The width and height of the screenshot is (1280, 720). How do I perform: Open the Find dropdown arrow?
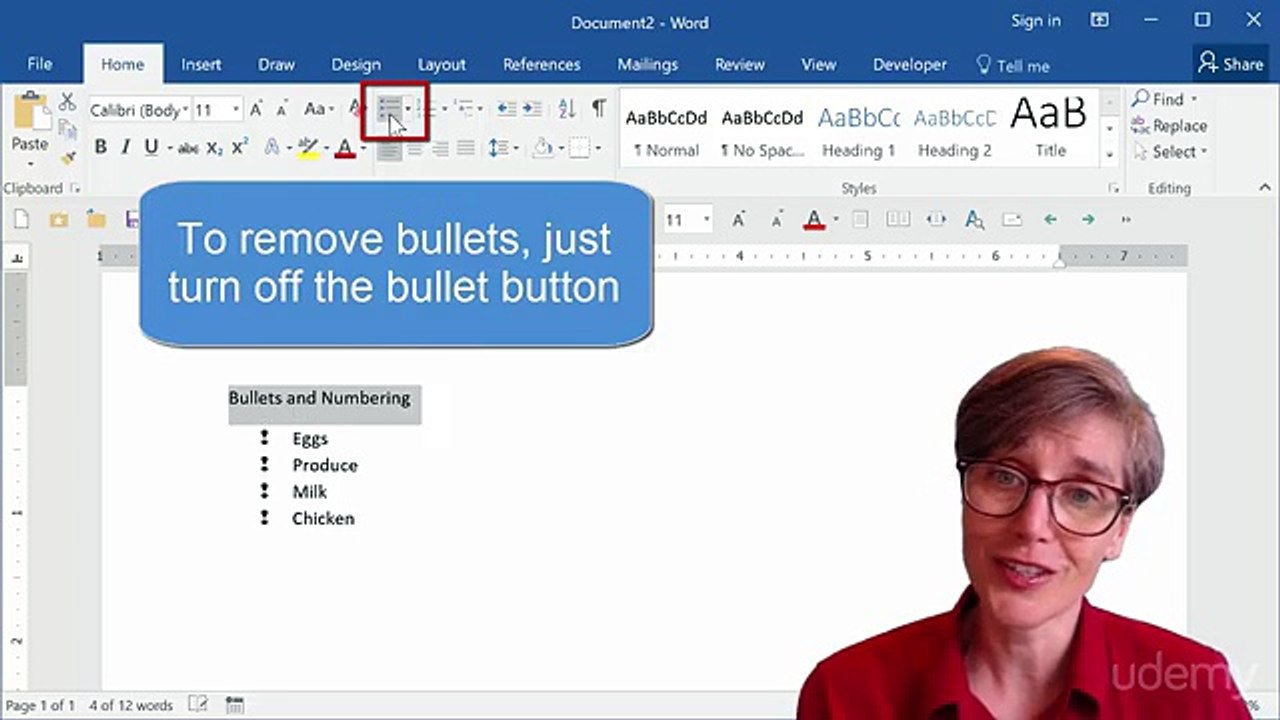(1193, 99)
